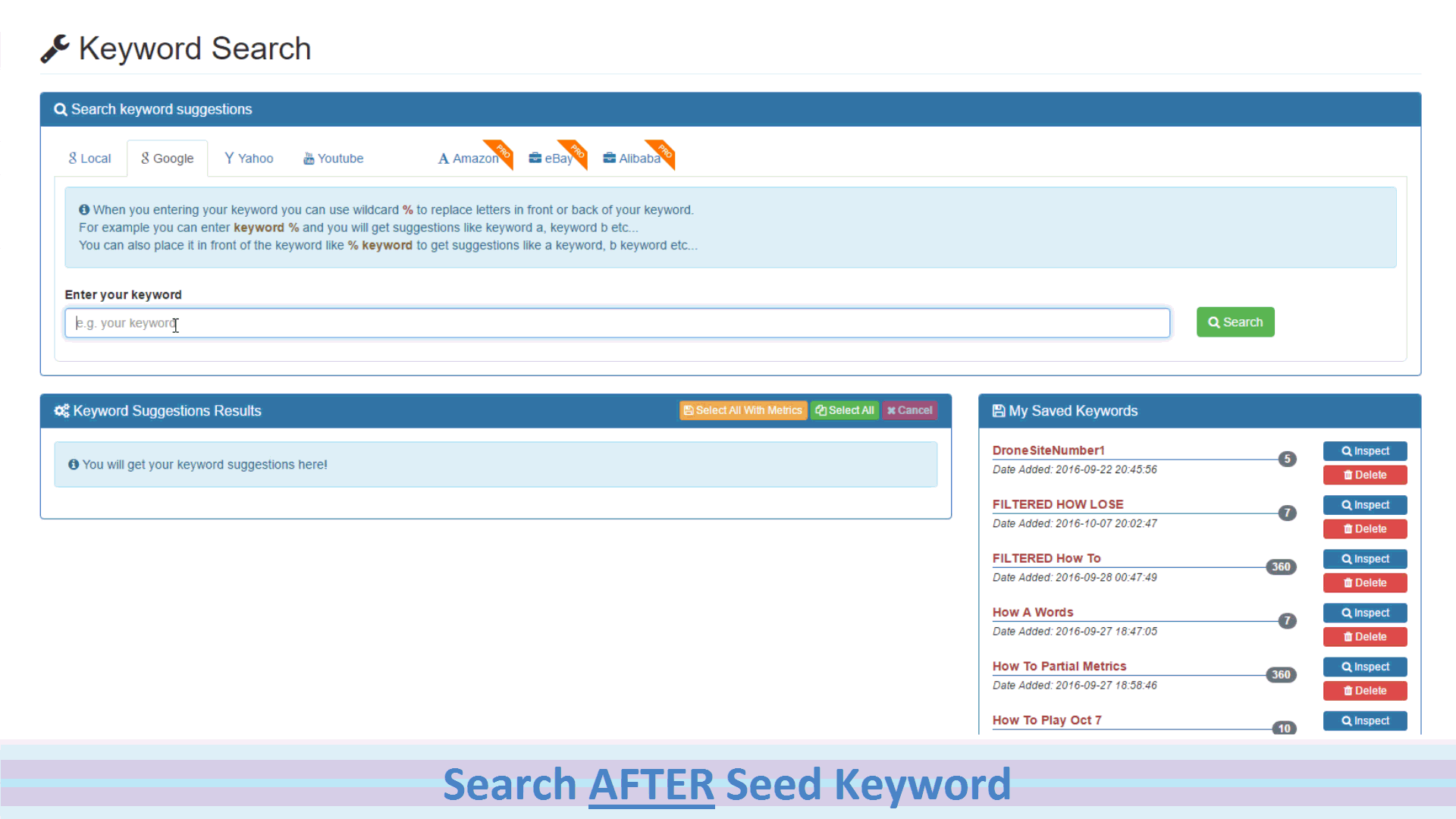Click the 'Enter your keyword' label
1456x819 pixels.
[x=123, y=294]
